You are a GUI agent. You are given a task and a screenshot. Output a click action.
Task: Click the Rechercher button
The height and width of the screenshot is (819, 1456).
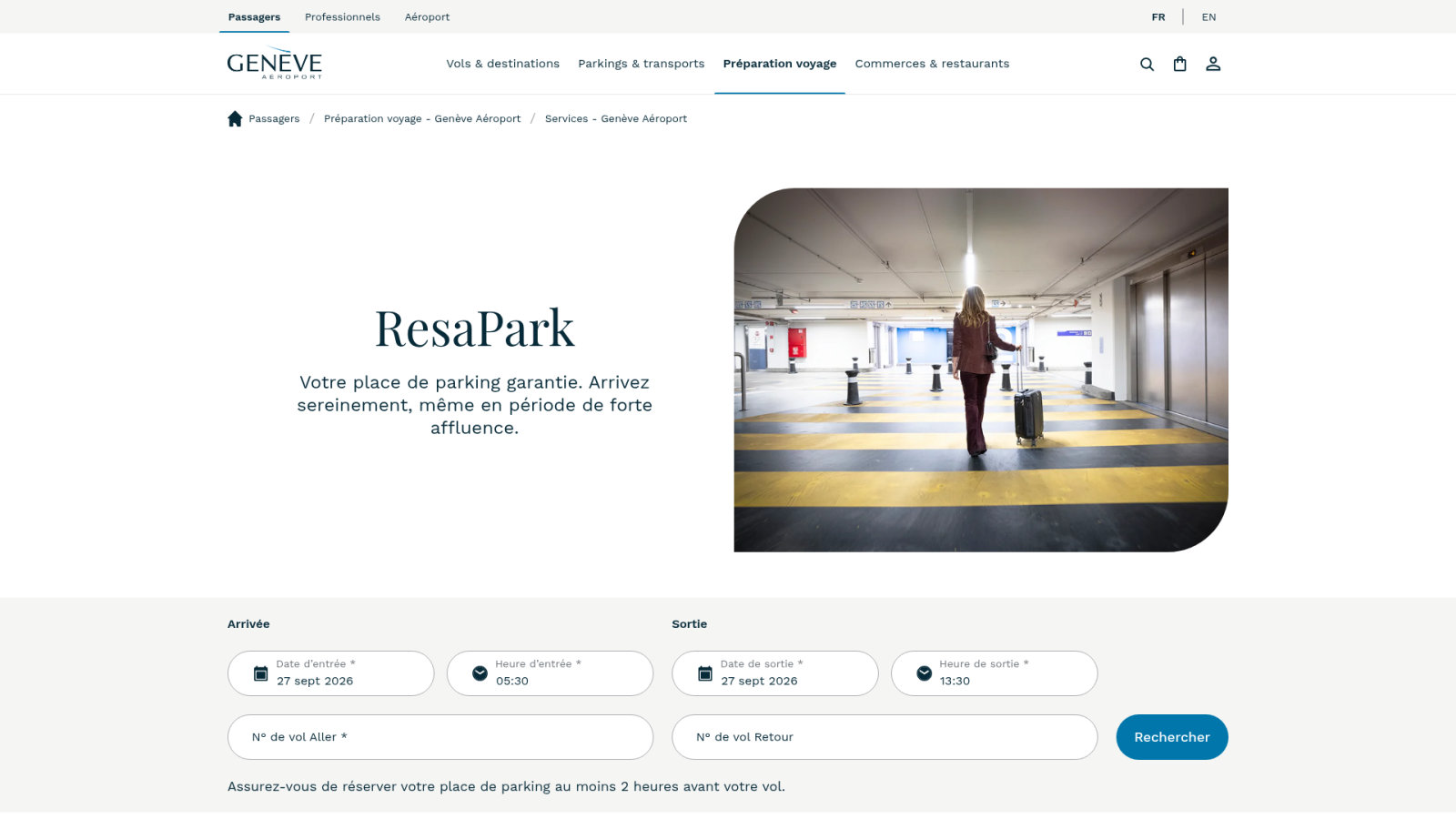coord(1172,737)
